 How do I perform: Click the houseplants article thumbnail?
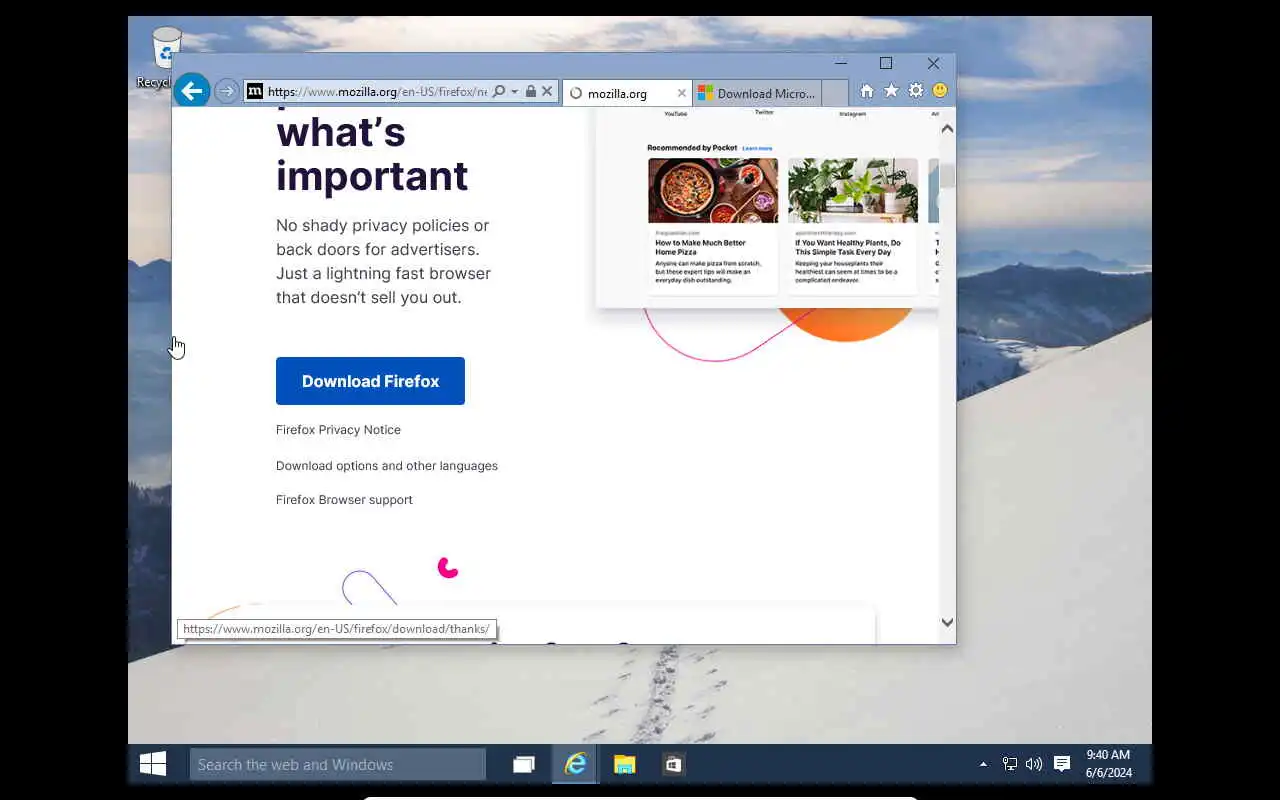[x=853, y=190]
